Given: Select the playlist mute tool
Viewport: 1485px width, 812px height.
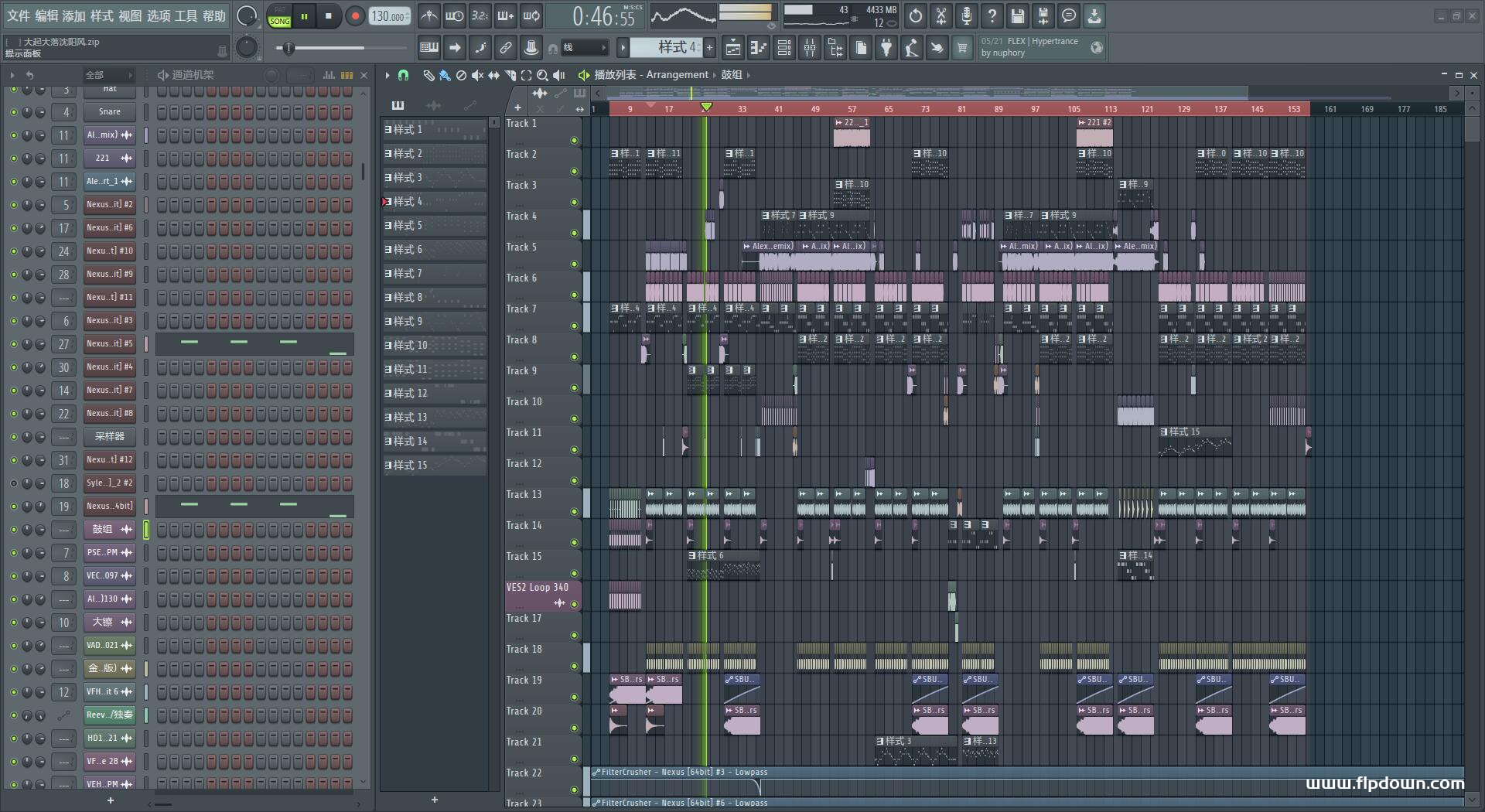Looking at the screenshot, I should point(477,75).
